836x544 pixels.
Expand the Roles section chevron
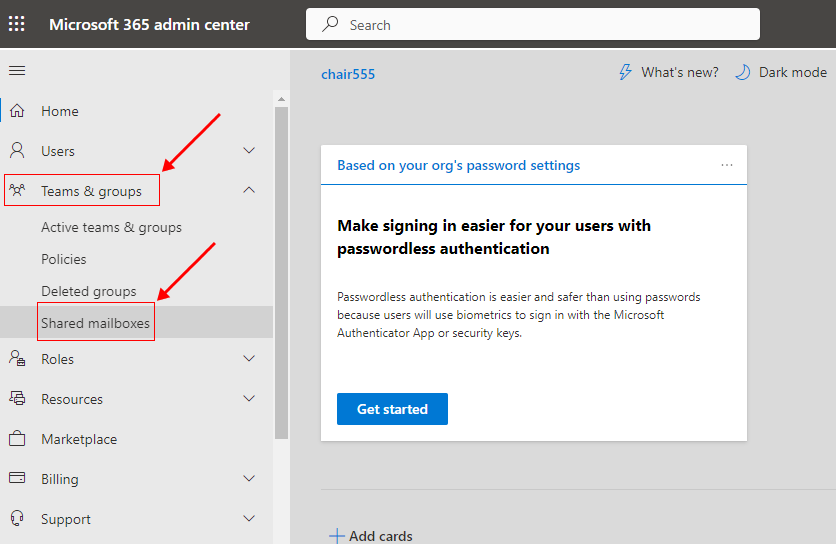click(249, 359)
